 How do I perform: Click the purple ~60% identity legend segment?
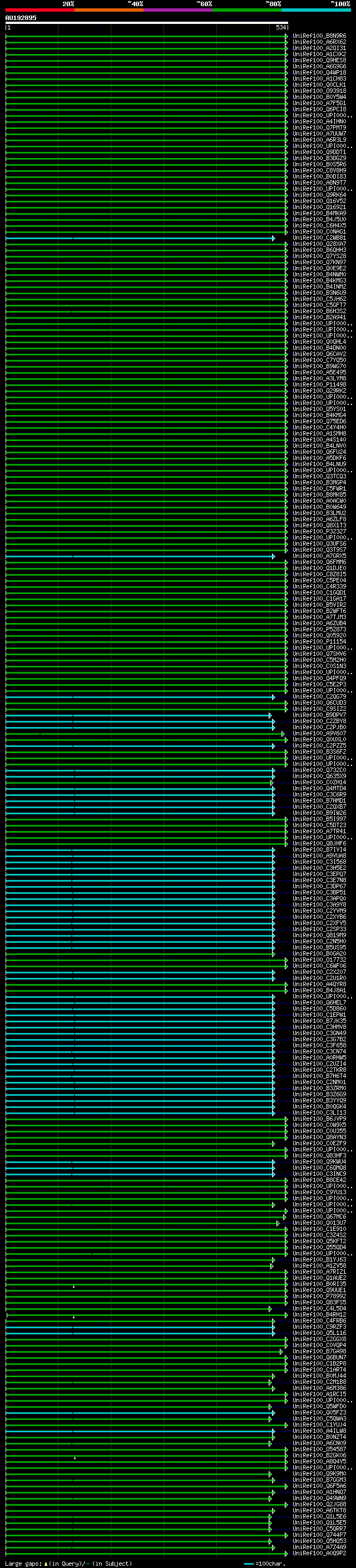click(179, 10)
